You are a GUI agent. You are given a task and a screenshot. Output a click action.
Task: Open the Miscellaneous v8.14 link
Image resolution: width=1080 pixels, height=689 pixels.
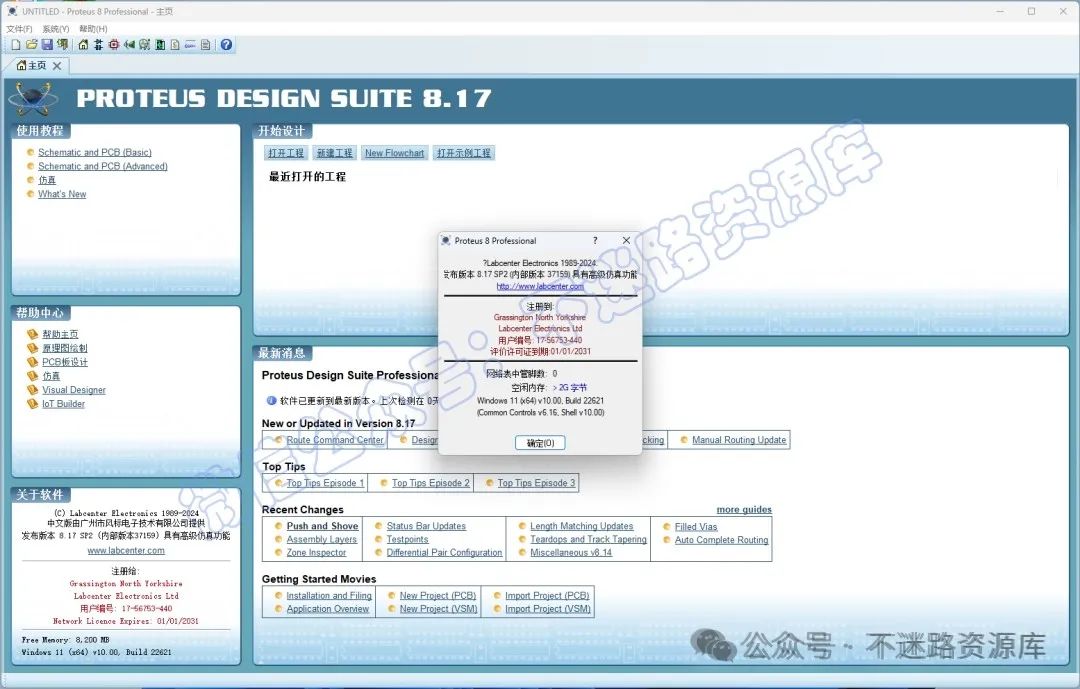pyautogui.click(x=571, y=553)
